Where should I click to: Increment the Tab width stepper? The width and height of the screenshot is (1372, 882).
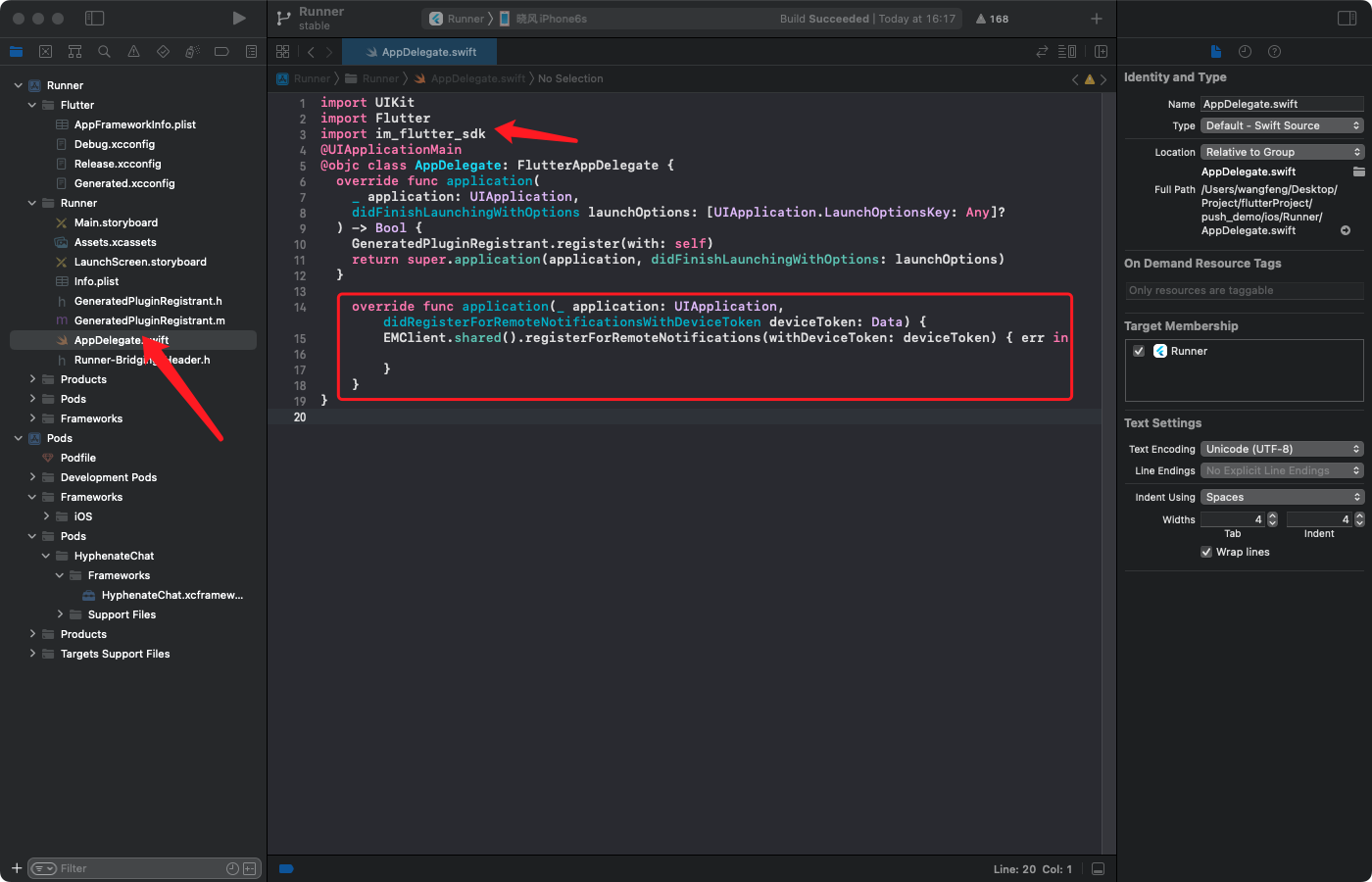click(x=1272, y=515)
